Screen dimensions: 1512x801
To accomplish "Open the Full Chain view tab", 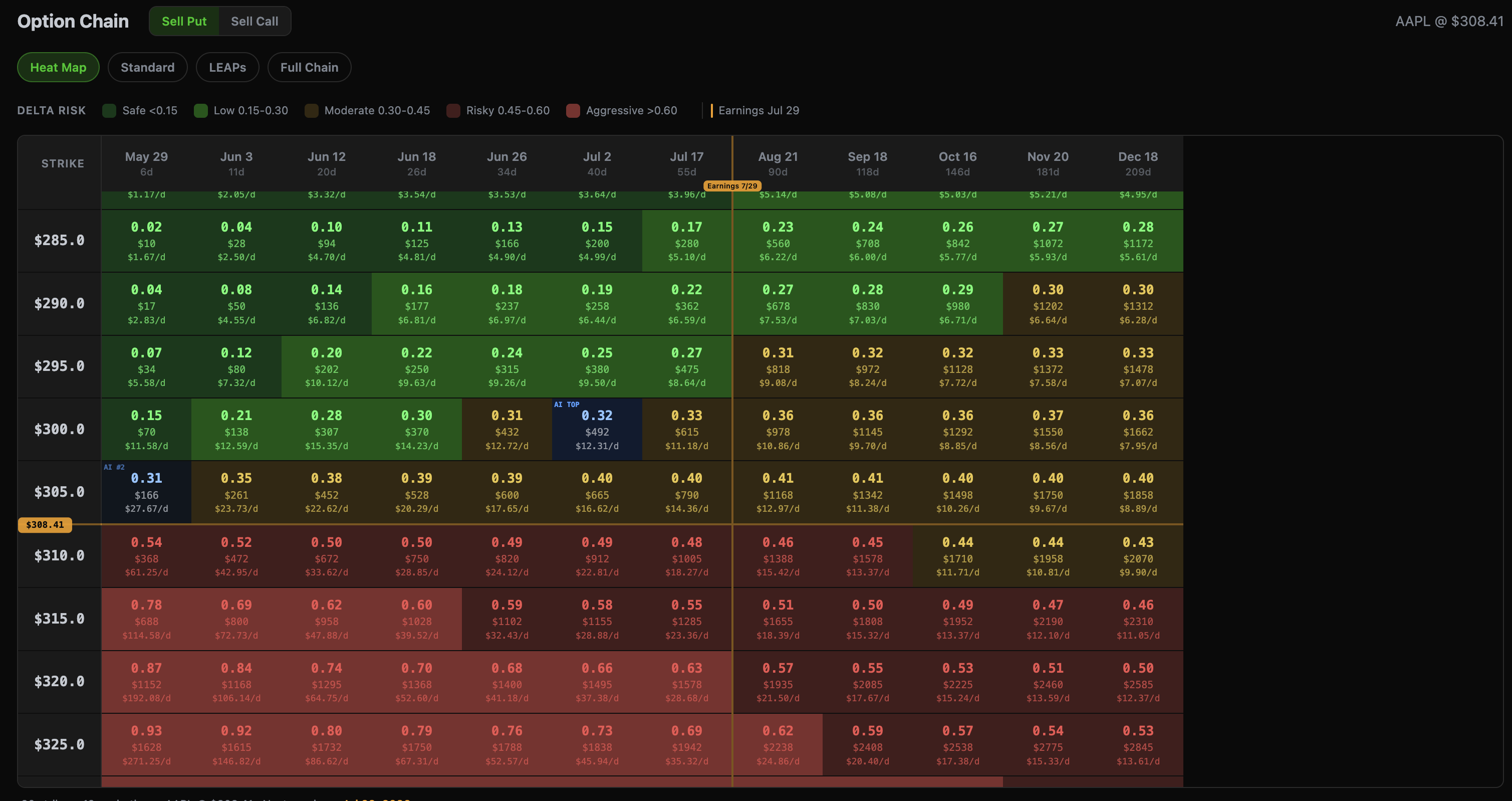I will pyautogui.click(x=309, y=68).
